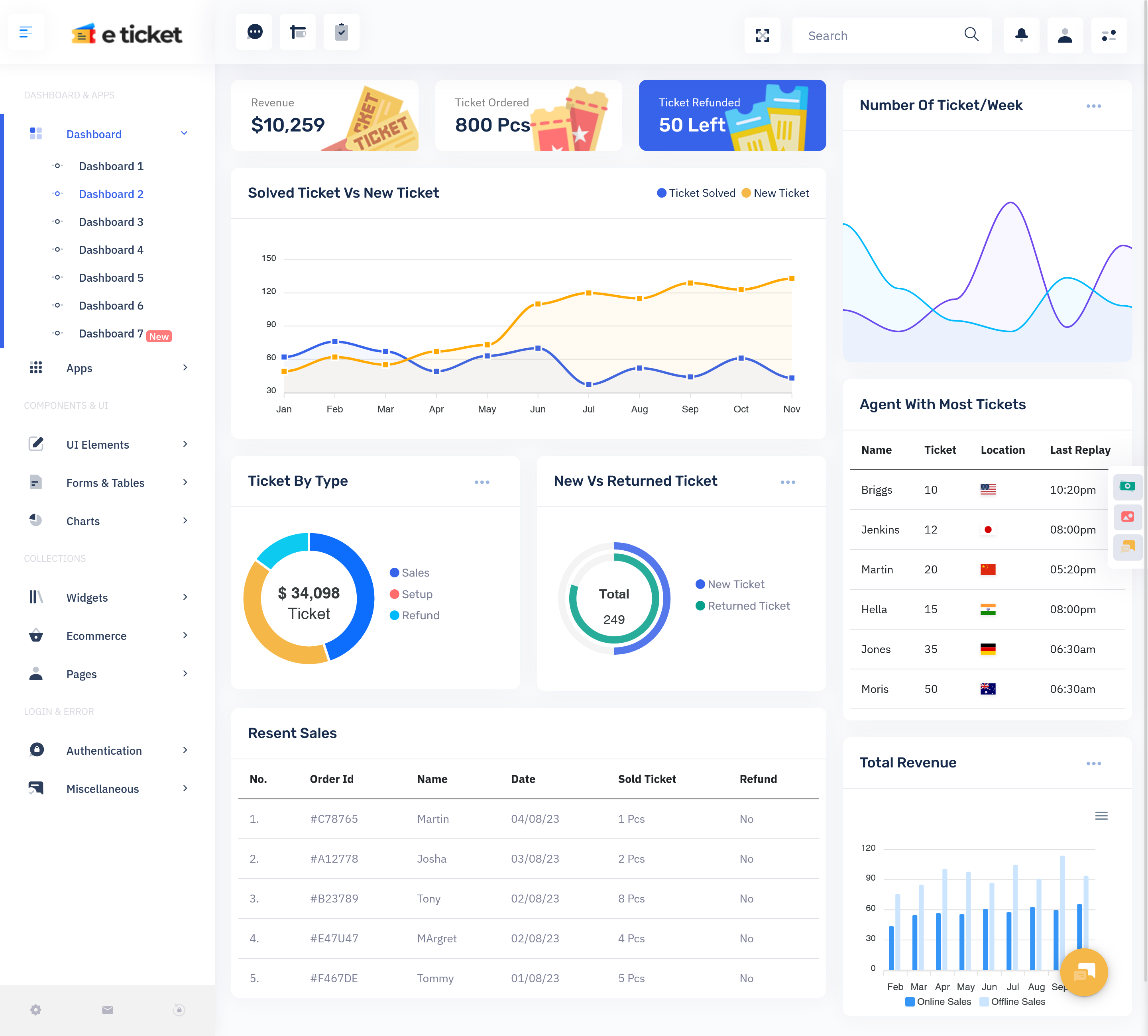The width and height of the screenshot is (1148, 1036).
Task: Toggle New Ticket legend in radial chart
Action: 730,584
